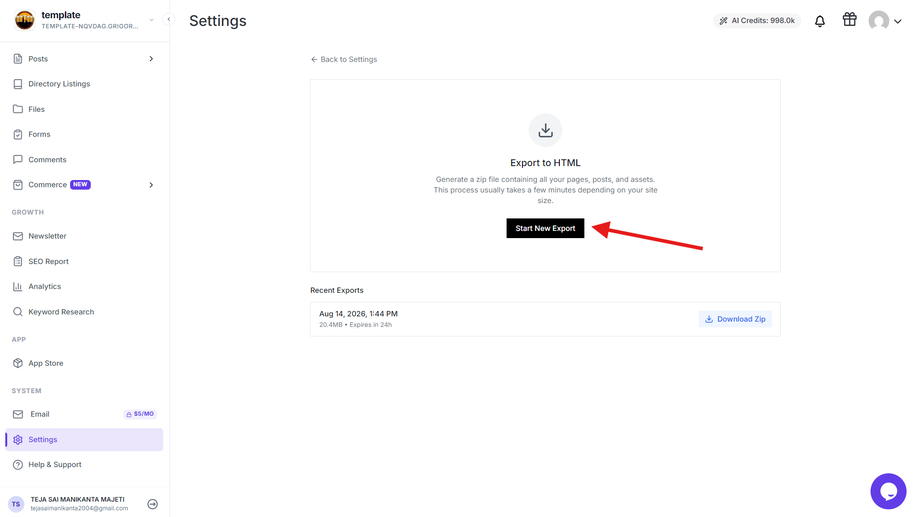Open notifications bell icon

click(820, 21)
